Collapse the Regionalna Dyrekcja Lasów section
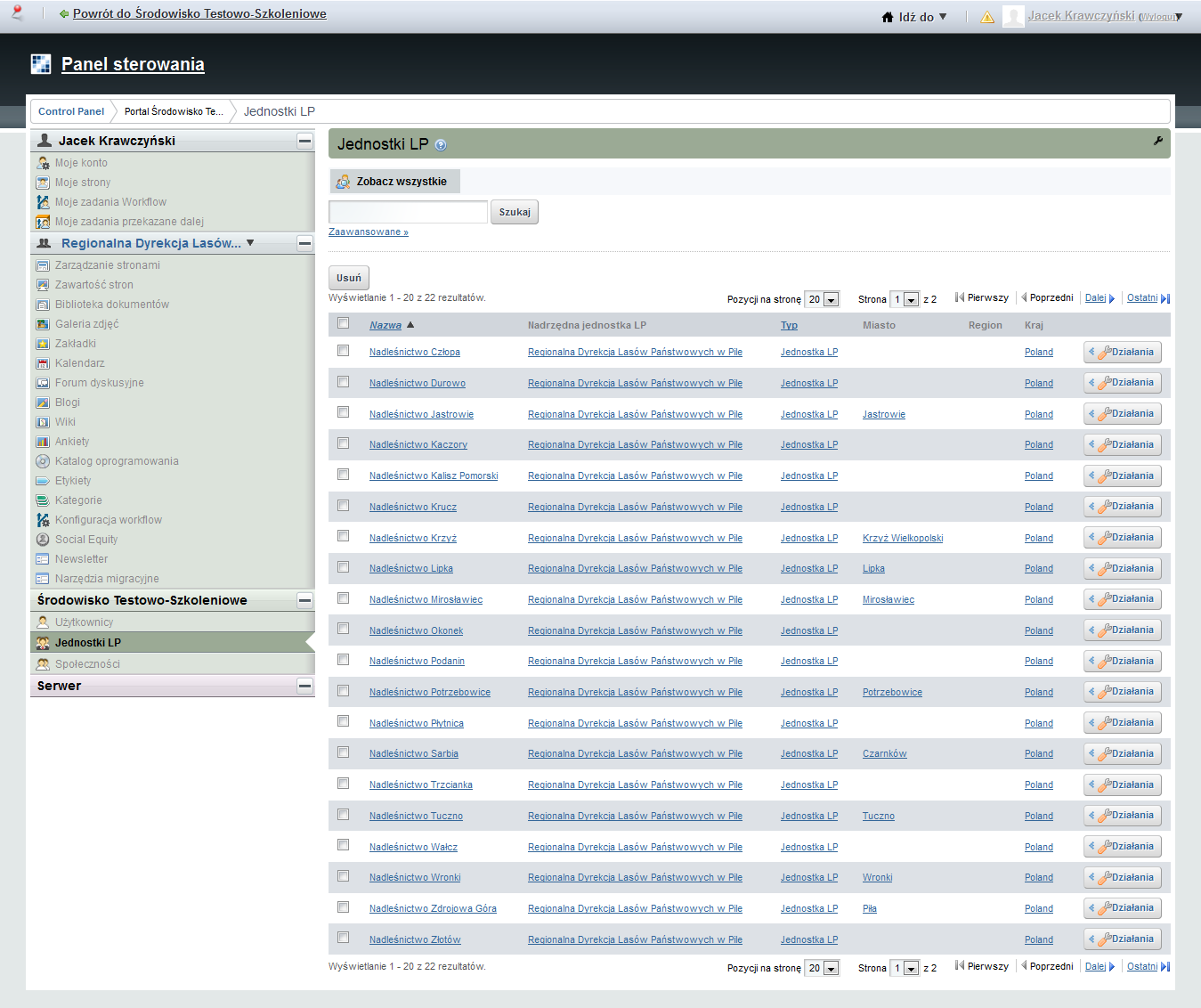The height and width of the screenshot is (1008, 1201). 305,243
